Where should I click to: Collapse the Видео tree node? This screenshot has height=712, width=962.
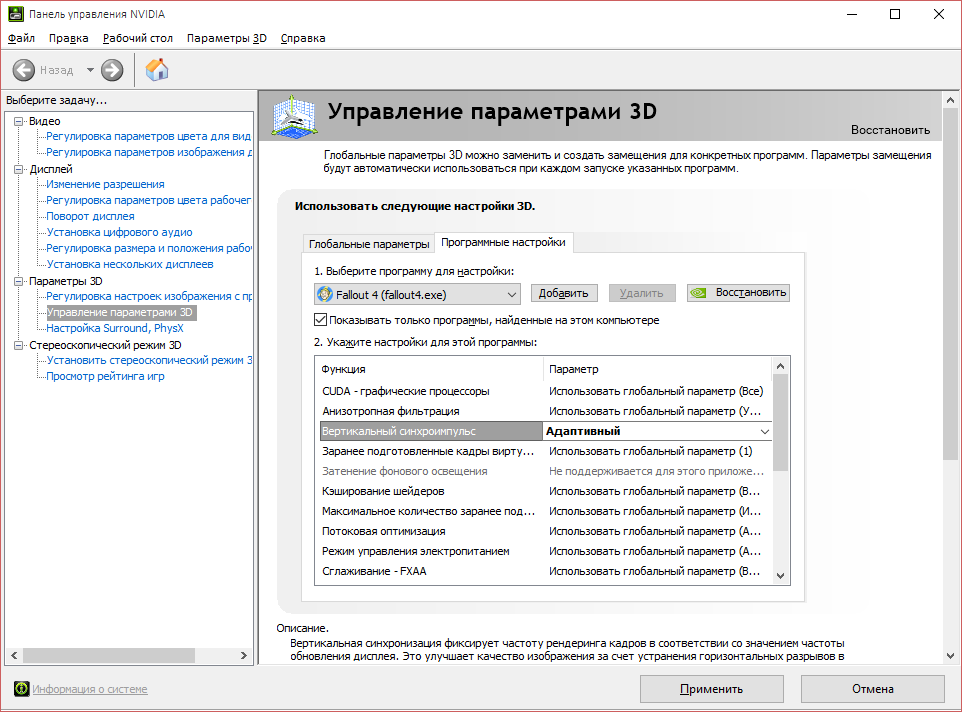pyautogui.click(x=19, y=121)
